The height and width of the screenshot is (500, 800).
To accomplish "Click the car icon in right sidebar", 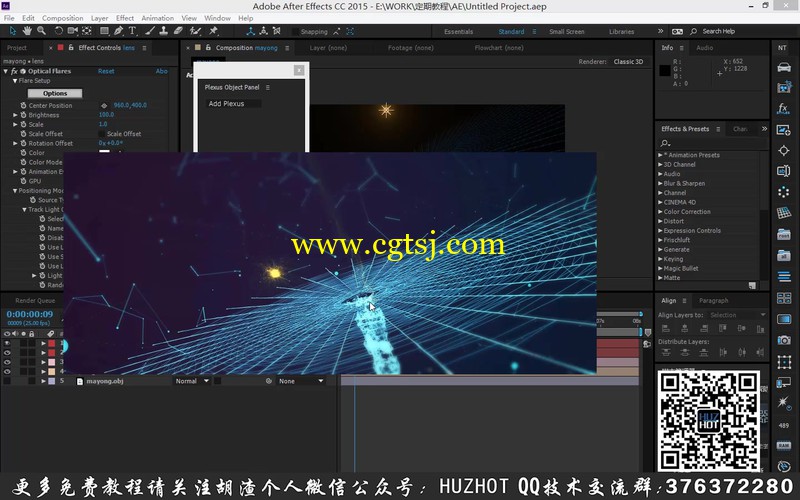I will point(784,67).
